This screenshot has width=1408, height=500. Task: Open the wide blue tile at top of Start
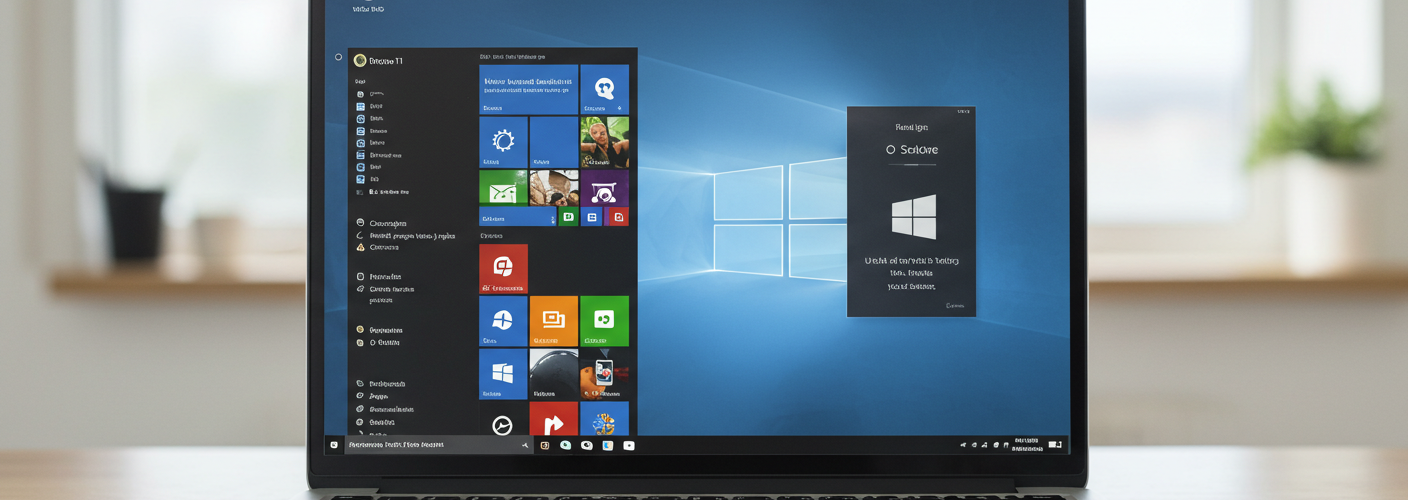click(528, 89)
